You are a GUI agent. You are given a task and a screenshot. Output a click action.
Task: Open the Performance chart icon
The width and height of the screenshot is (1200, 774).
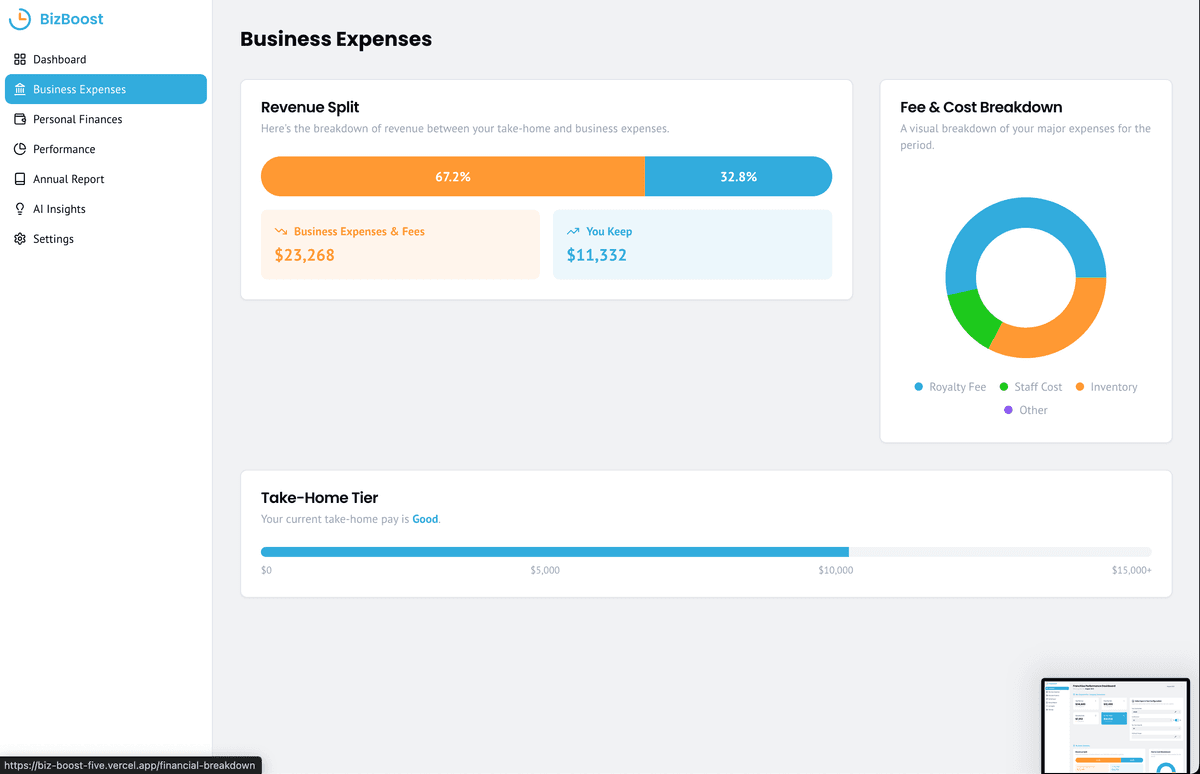click(x=21, y=149)
